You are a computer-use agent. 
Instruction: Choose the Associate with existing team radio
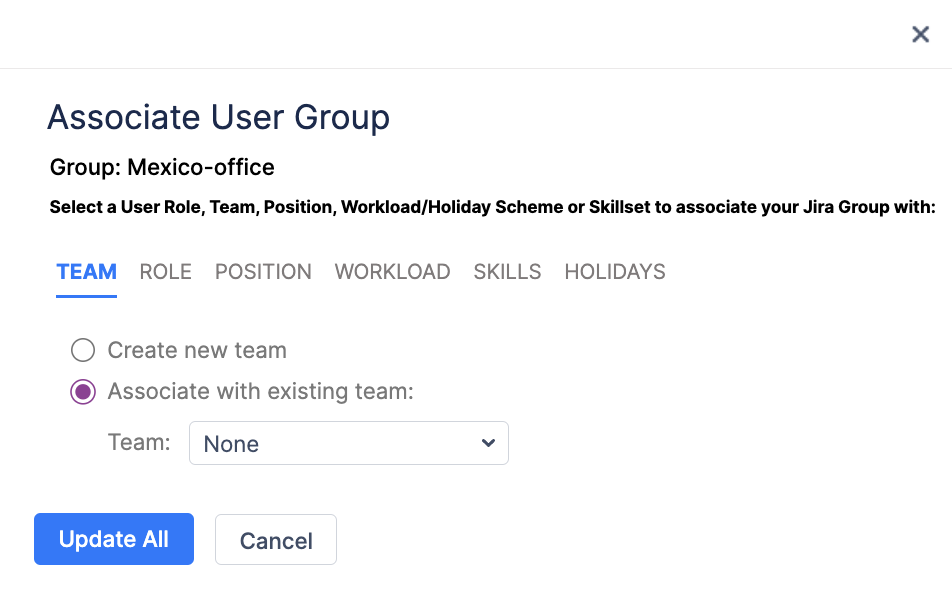click(83, 392)
